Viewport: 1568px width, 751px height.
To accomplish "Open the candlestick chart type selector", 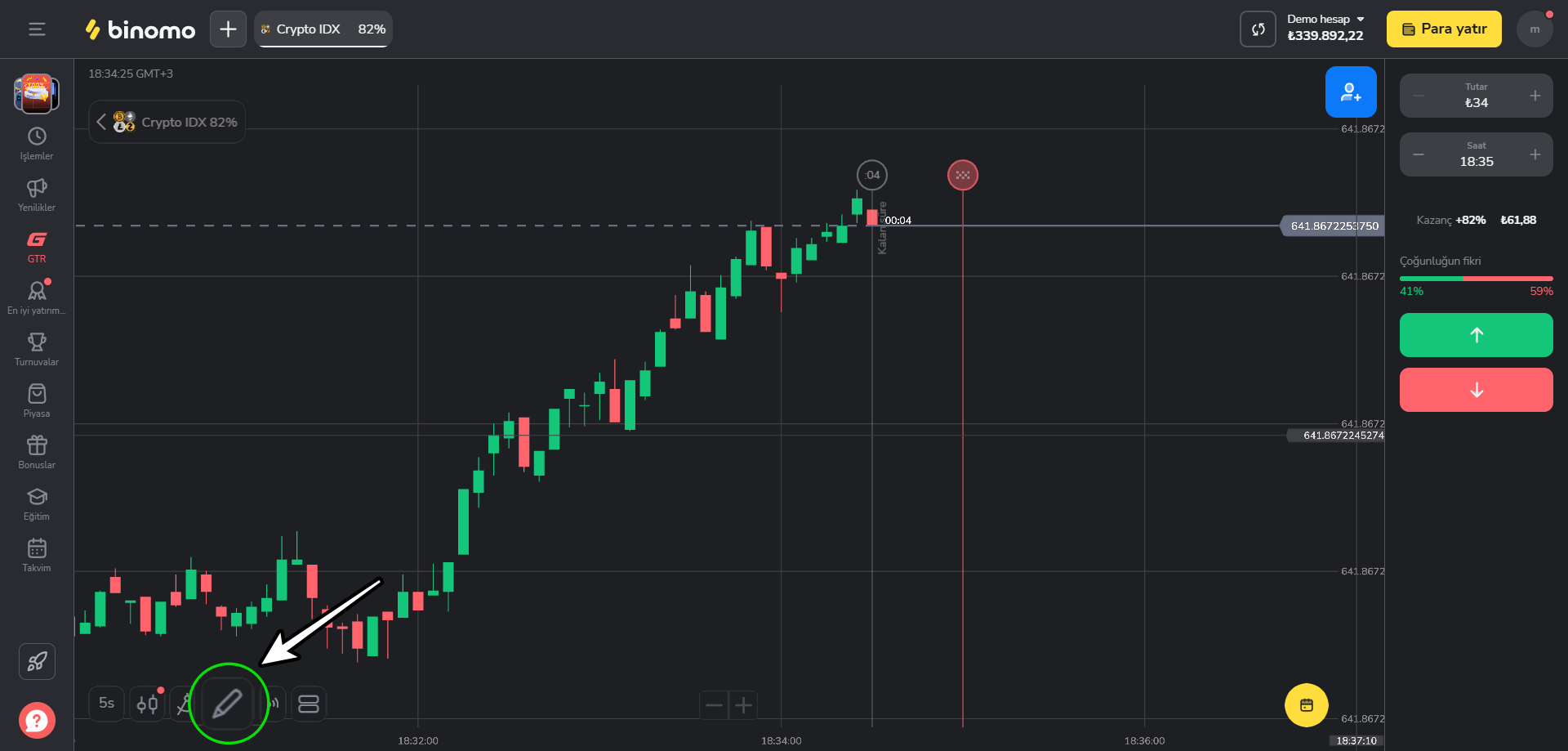I will 148,704.
